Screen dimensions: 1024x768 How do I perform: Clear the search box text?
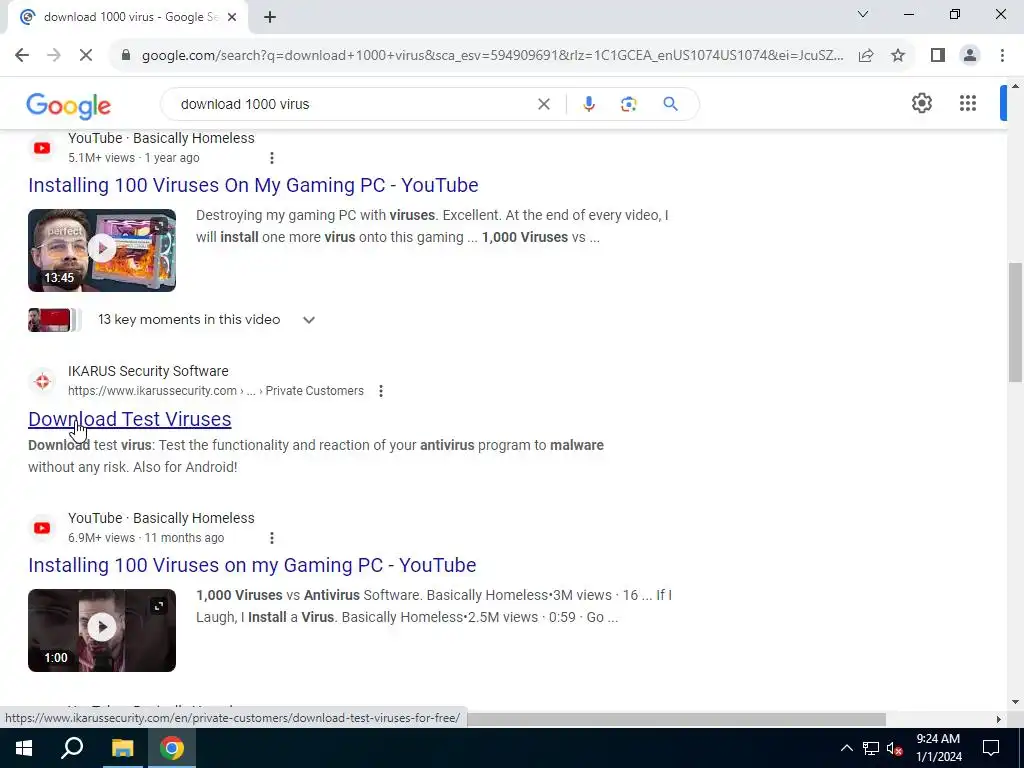pyautogui.click(x=543, y=104)
